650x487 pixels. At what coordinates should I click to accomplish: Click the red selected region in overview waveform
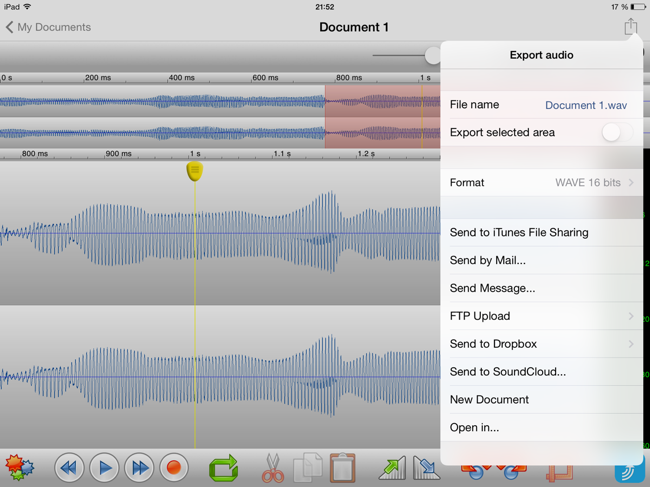382,116
